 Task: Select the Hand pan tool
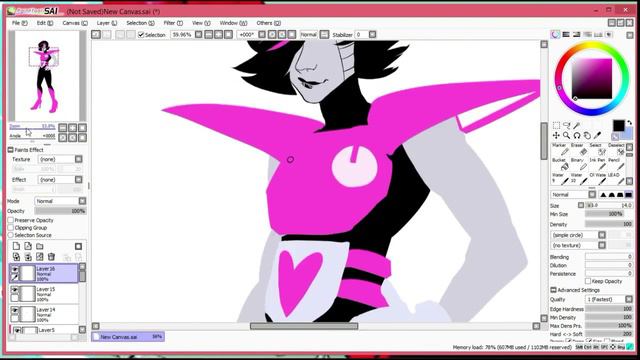pos(587,135)
